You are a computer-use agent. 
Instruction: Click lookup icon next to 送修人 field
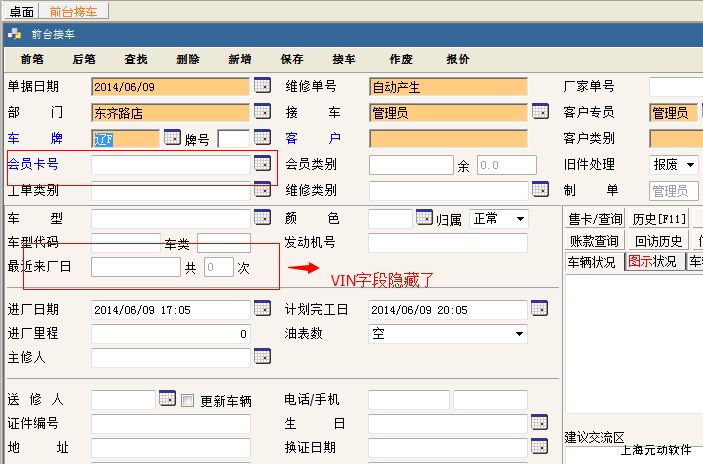(x=167, y=399)
